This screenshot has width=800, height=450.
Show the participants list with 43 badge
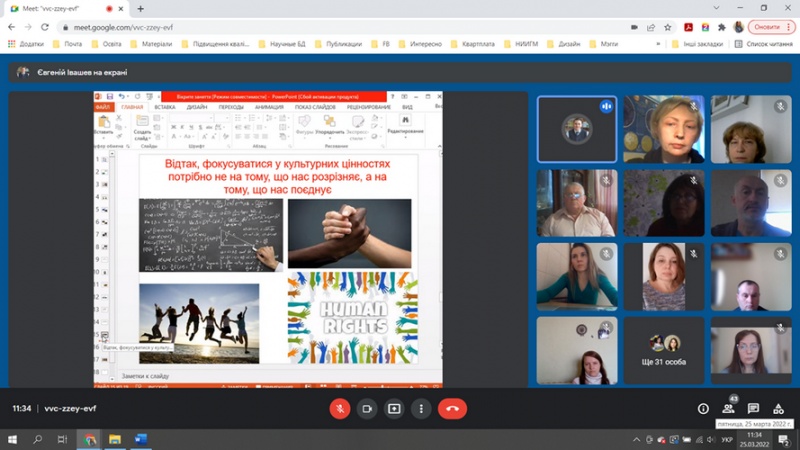(728, 409)
